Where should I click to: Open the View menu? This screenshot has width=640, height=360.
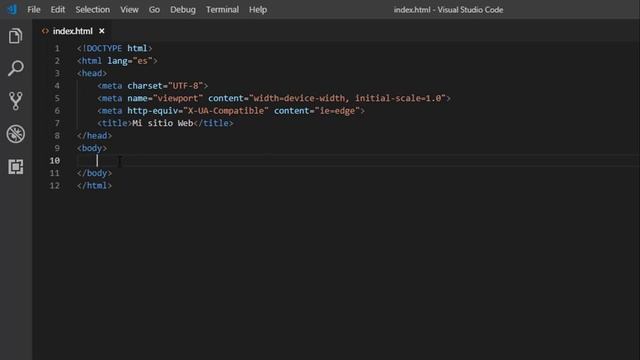coord(129,9)
